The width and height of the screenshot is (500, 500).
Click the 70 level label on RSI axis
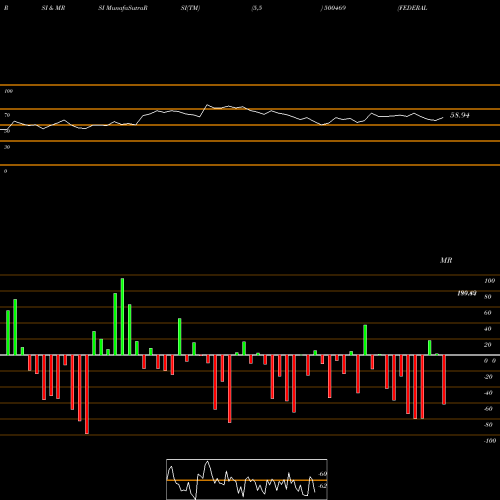pos(7,115)
